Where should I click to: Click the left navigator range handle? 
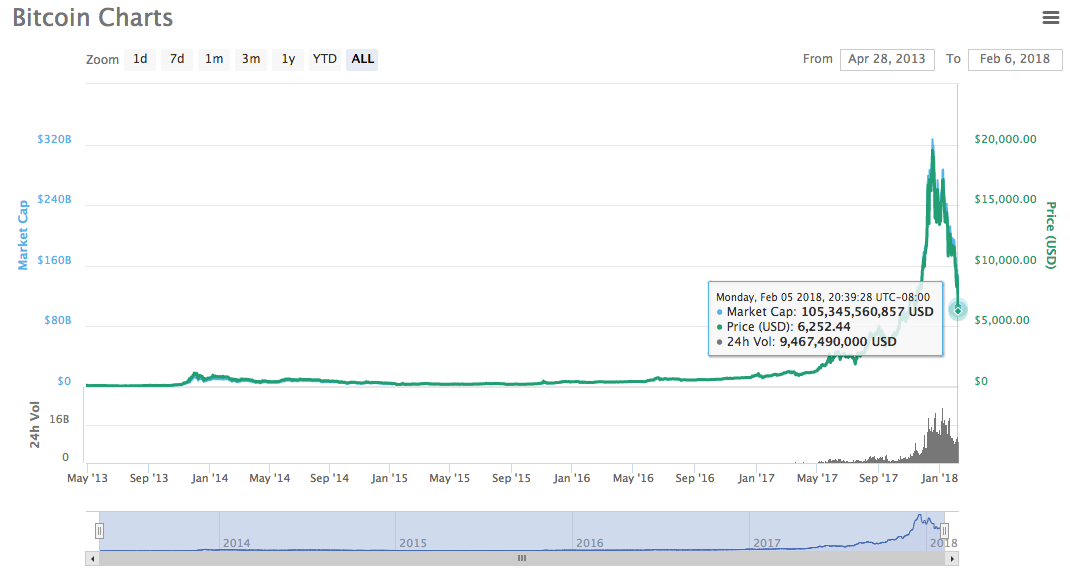[100, 530]
